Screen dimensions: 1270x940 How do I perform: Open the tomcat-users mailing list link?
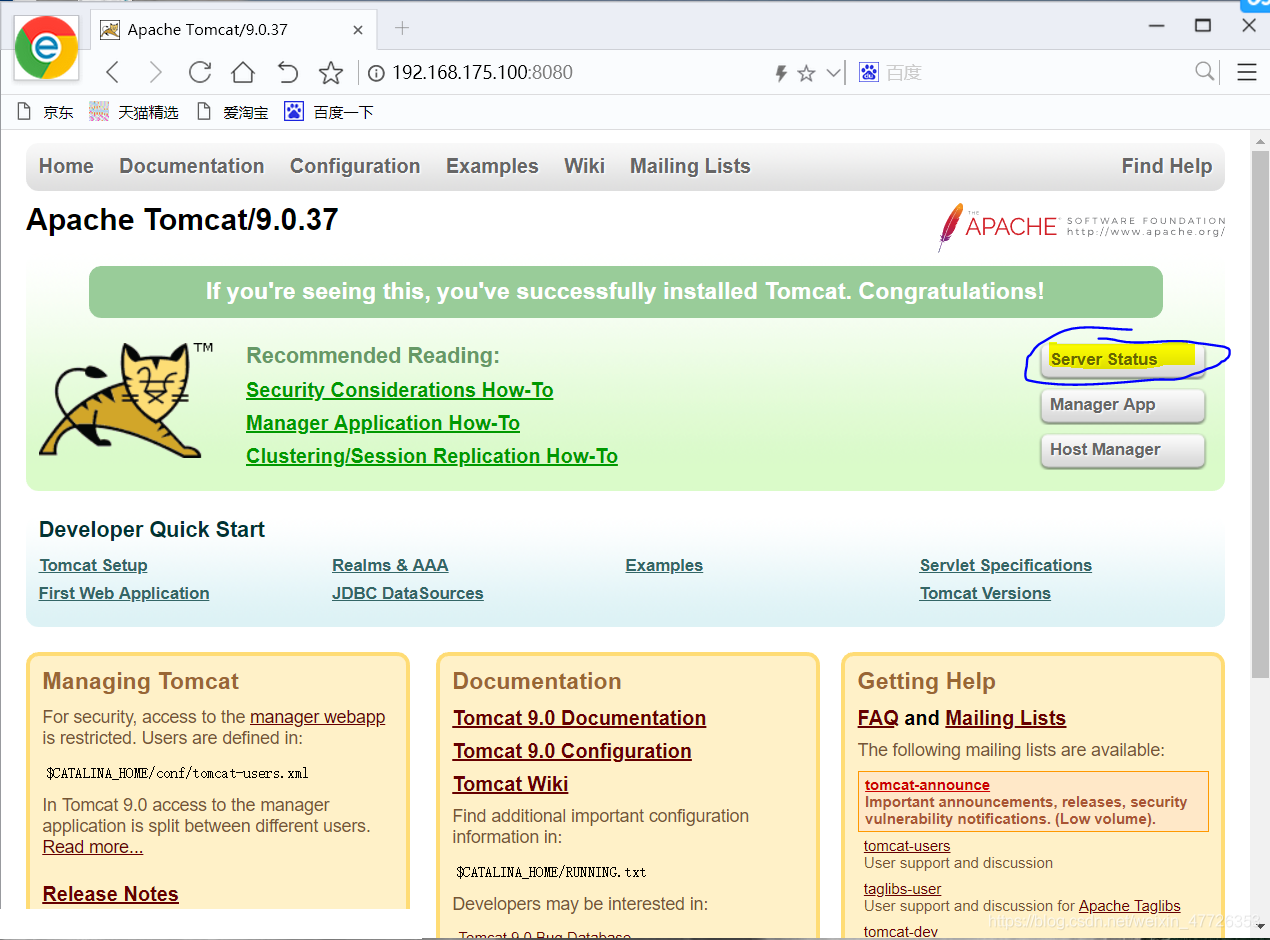tap(907, 846)
